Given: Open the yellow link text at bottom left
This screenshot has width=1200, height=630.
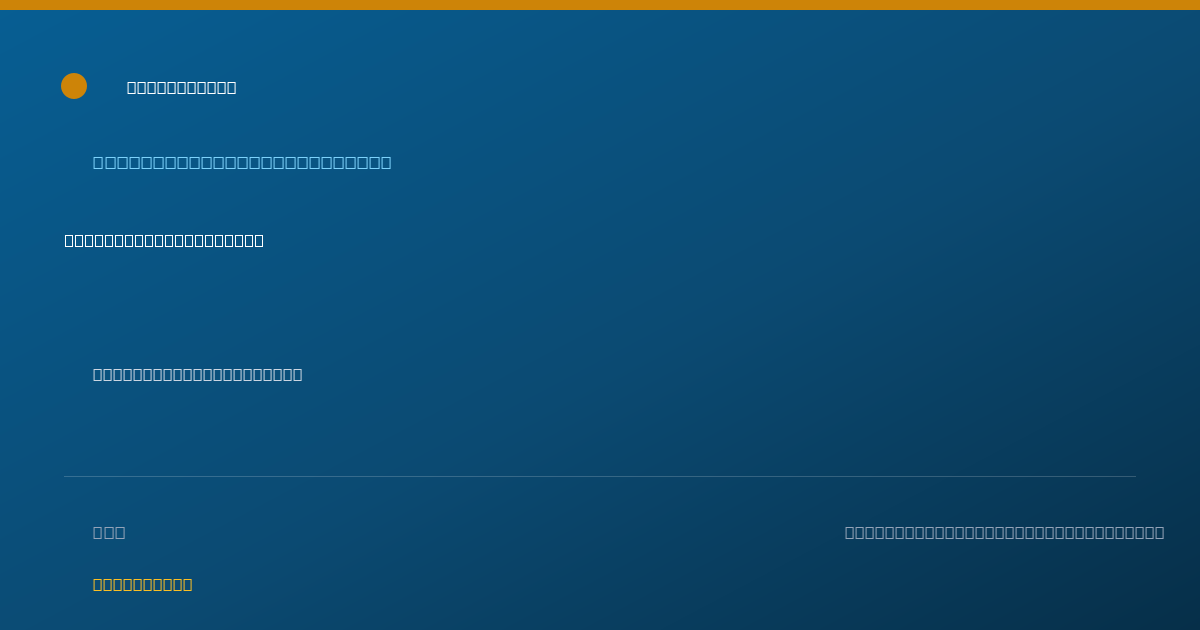Looking at the screenshot, I should click(x=143, y=585).
